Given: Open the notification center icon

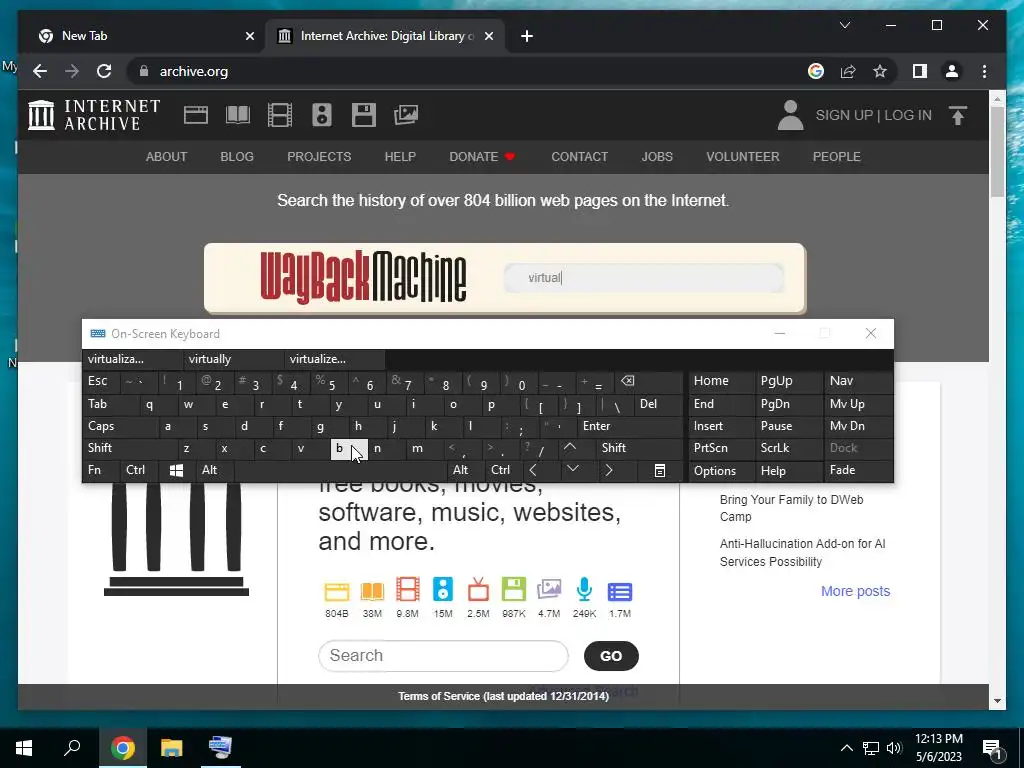Looking at the screenshot, I should pyautogui.click(x=992, y=749).
